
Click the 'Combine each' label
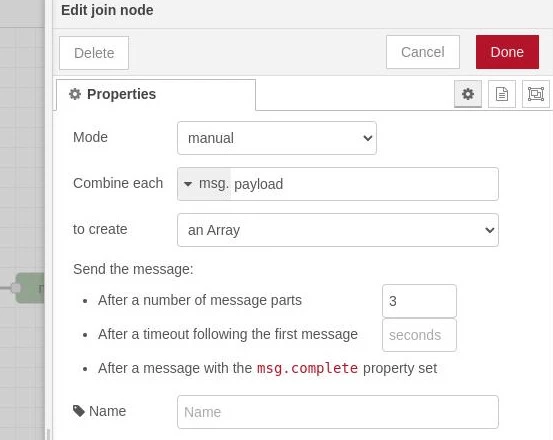coord(118,183)
